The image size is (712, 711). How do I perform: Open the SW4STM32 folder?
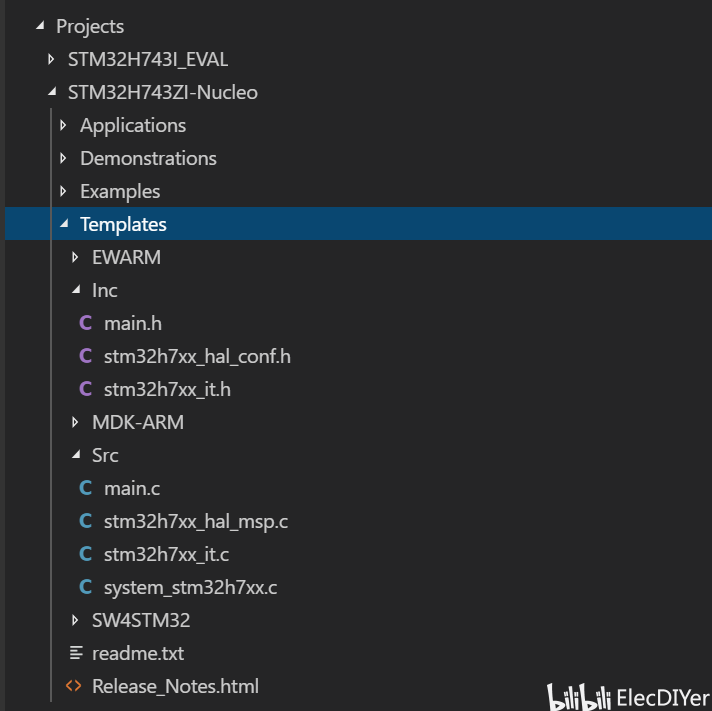tap(140, 620)
